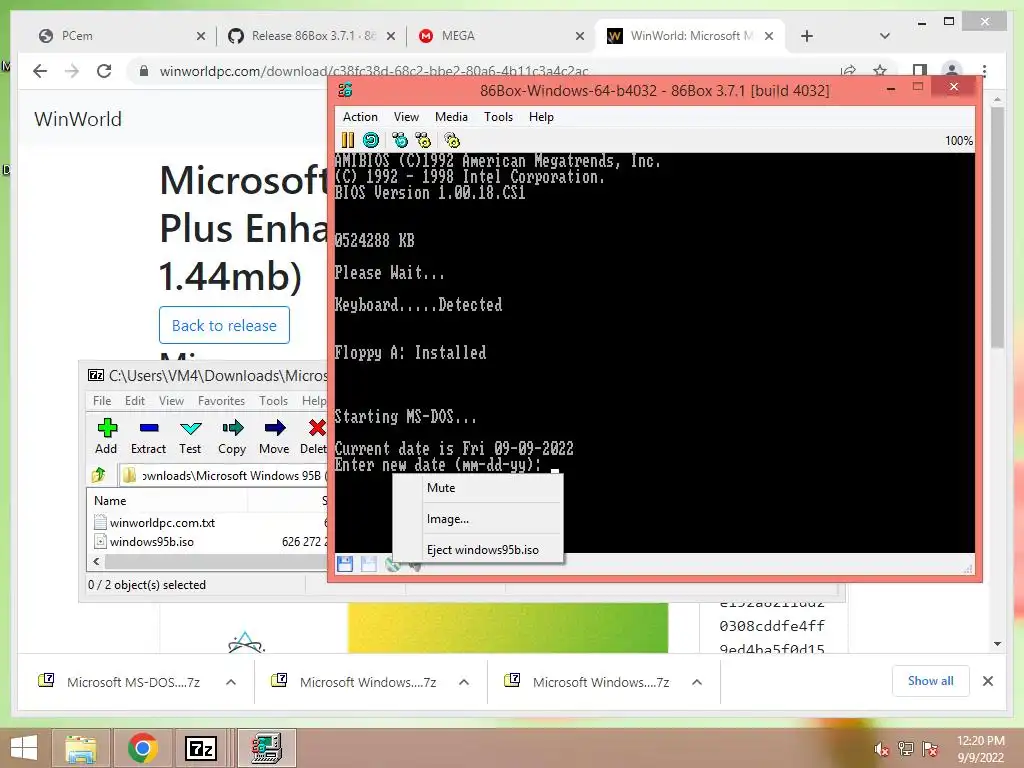Go up one folder in 7-Zip

click(x=99, y=475)
